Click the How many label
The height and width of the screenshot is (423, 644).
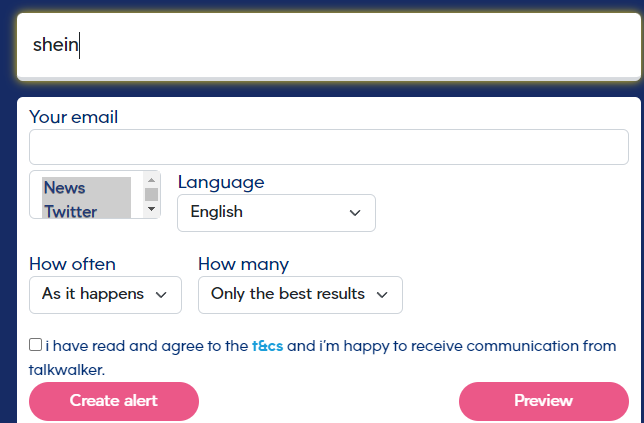pos(244,264)
